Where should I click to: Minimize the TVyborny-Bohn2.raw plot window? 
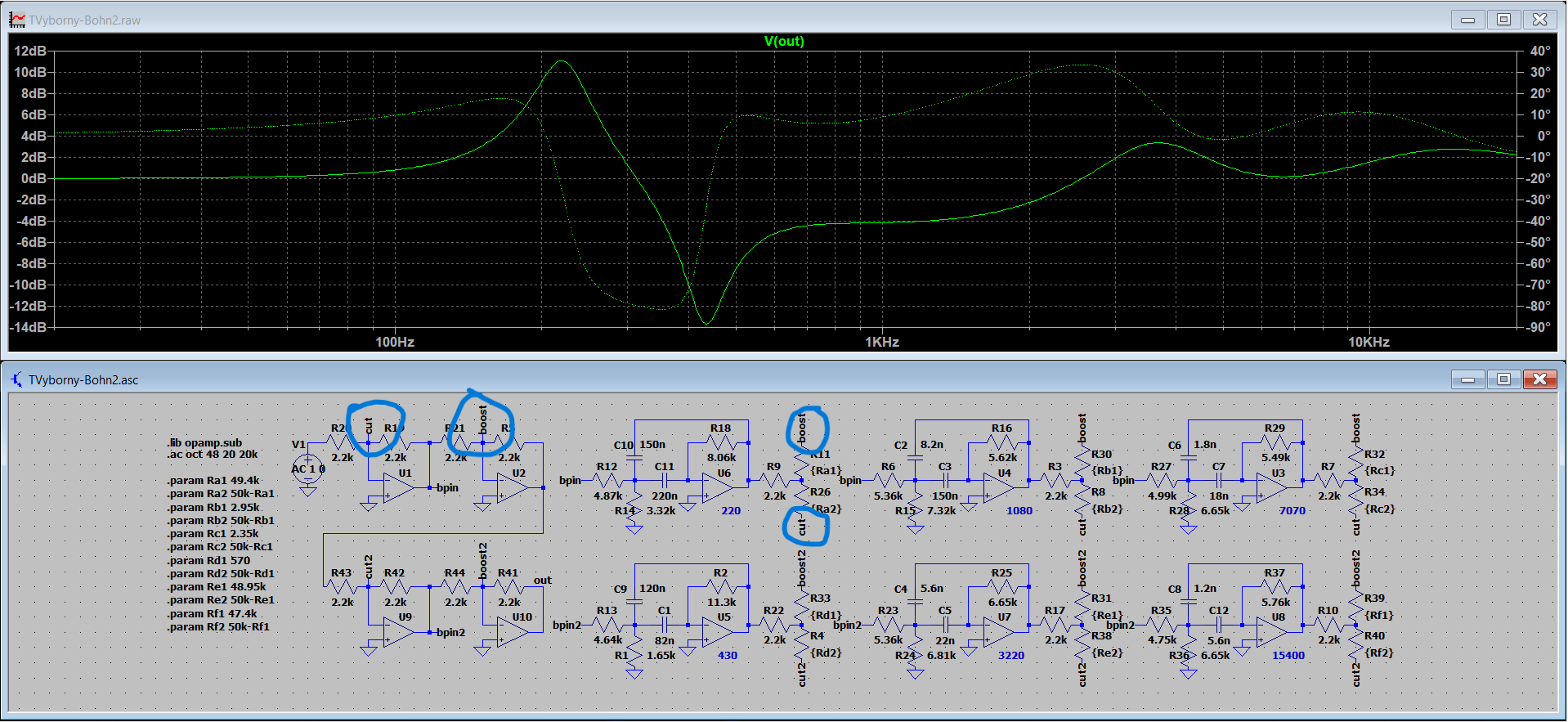point(1468,20)
